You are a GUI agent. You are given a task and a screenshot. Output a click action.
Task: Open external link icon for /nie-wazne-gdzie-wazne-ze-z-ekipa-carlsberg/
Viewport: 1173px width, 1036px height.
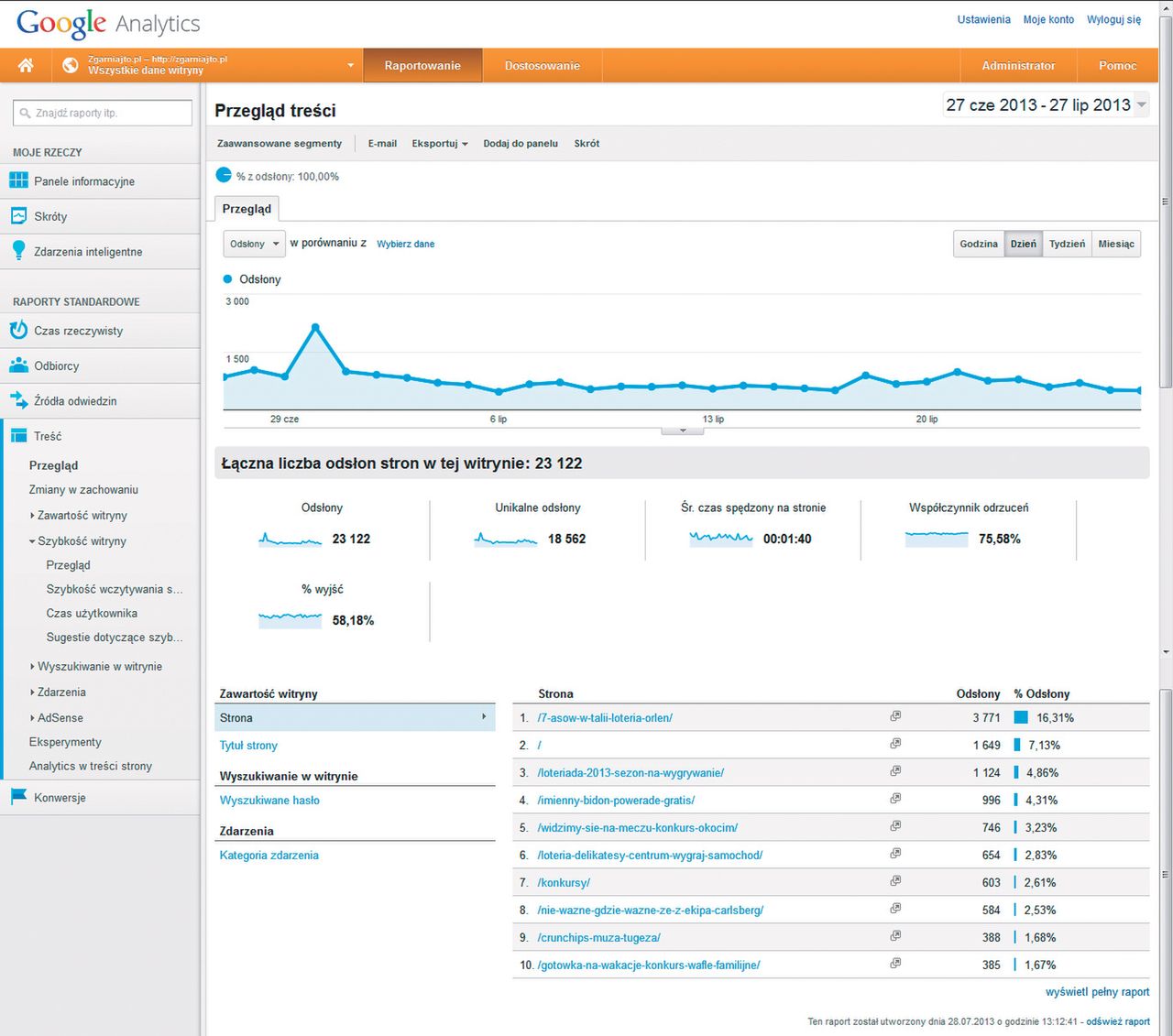895,909
